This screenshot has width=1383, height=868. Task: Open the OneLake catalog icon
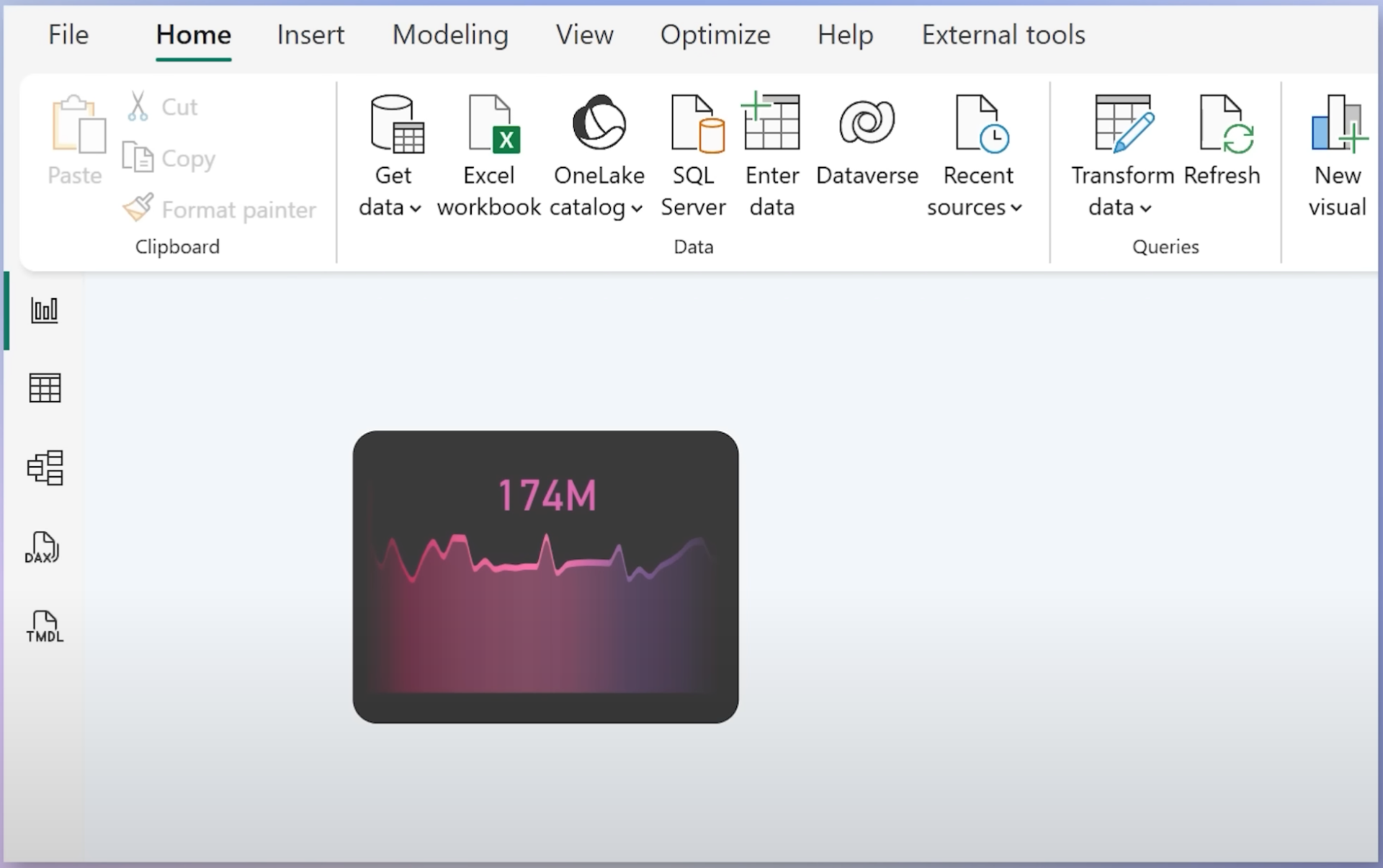(x=599, y=122)
